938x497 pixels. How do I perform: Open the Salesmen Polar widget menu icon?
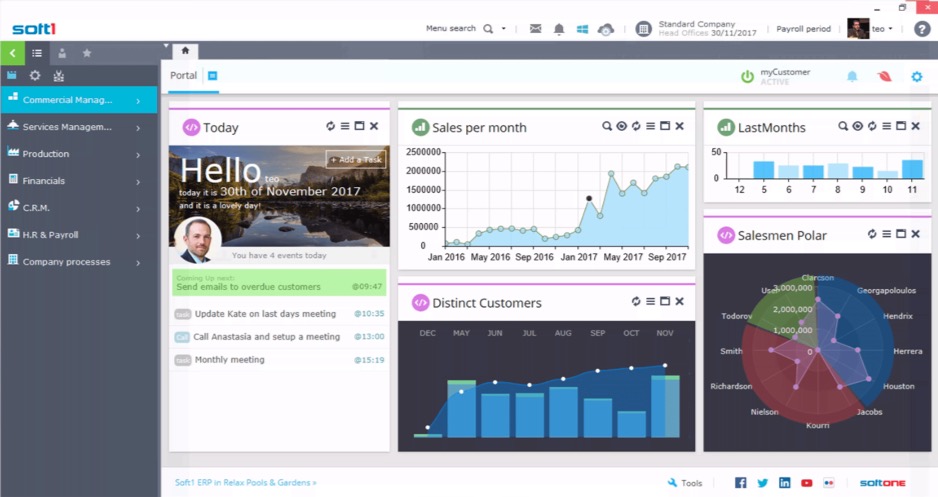886,234
